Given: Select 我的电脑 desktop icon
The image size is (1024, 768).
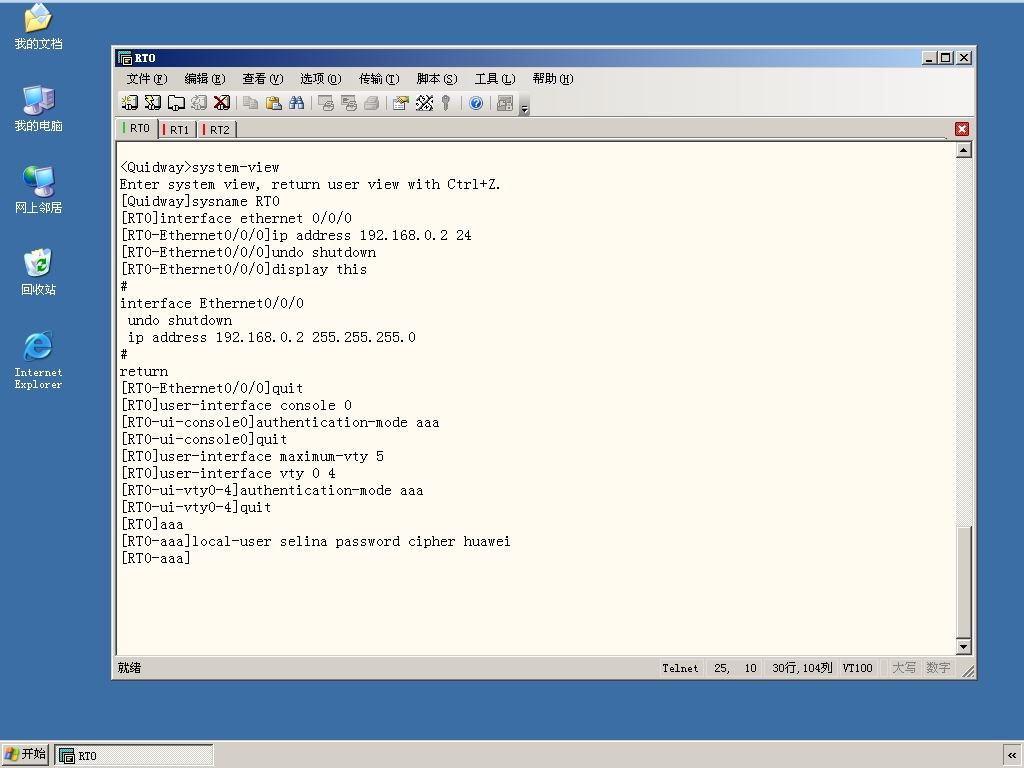Looking at the screenshot, I should tap(38, 108).
